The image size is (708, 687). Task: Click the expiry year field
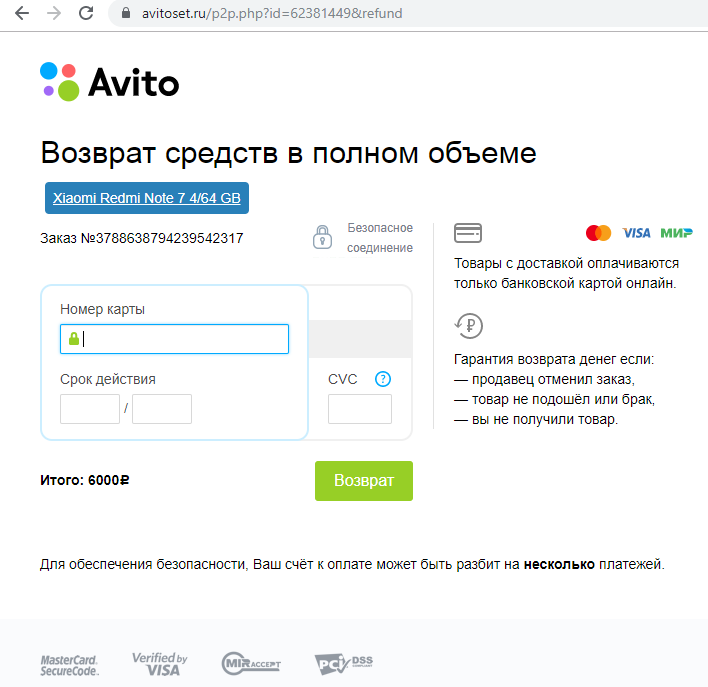click(x=162, y=409)
